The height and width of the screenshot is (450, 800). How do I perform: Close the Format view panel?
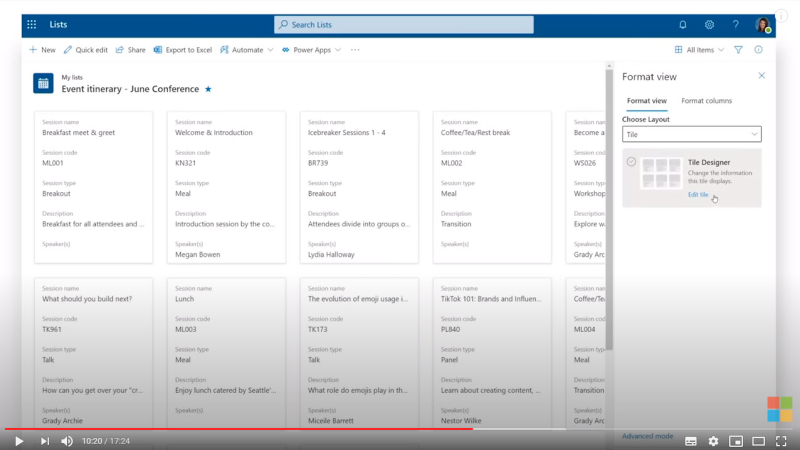pyautogui.click(x=762, y=76)
